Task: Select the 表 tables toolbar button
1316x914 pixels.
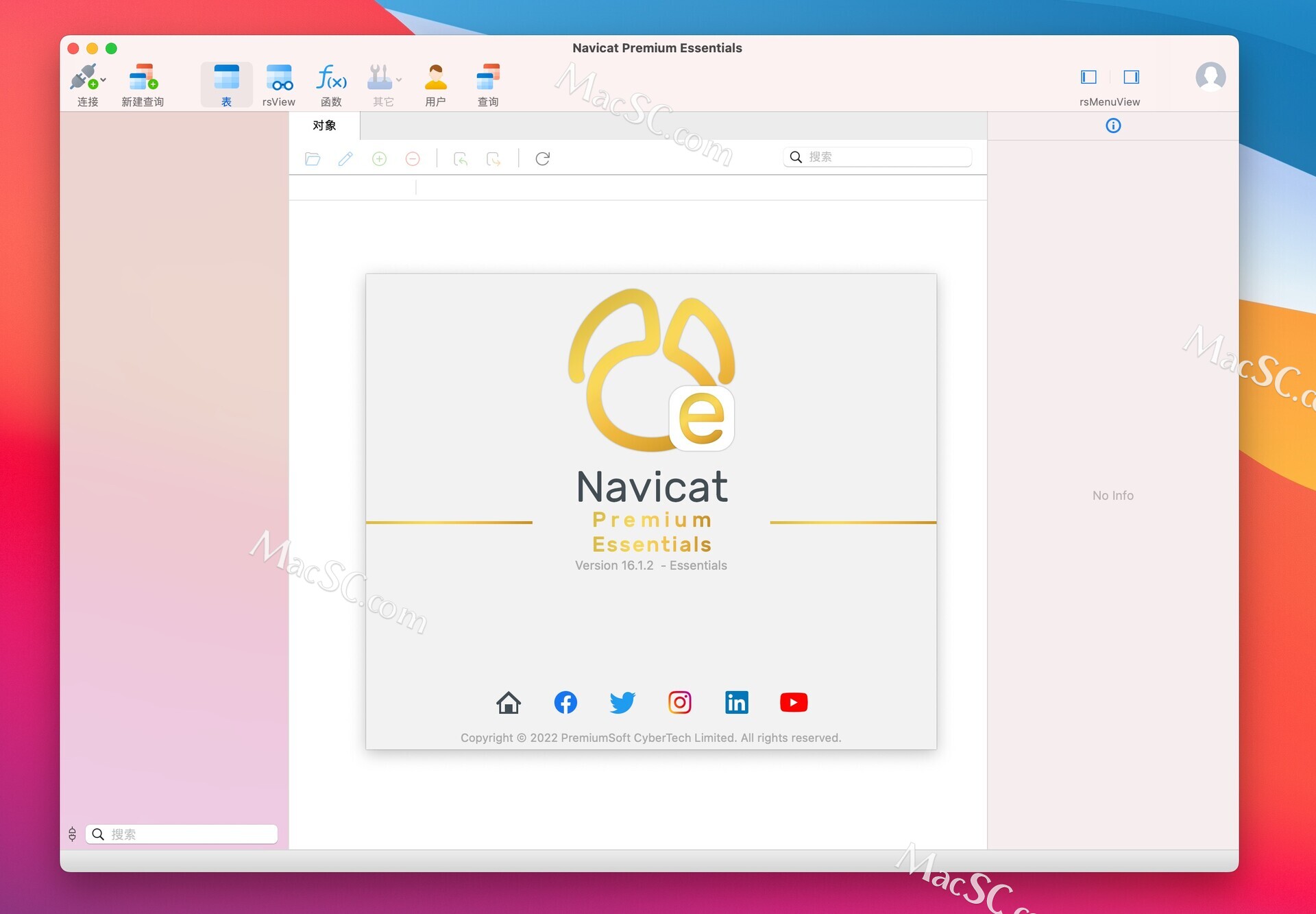Action: (226, 84)
